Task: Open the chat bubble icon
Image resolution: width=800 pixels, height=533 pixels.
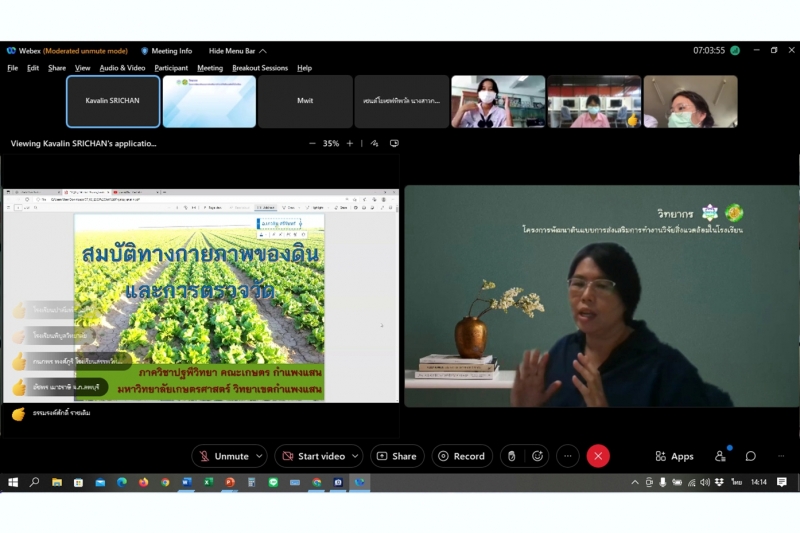Action: (x=751, y=456)
